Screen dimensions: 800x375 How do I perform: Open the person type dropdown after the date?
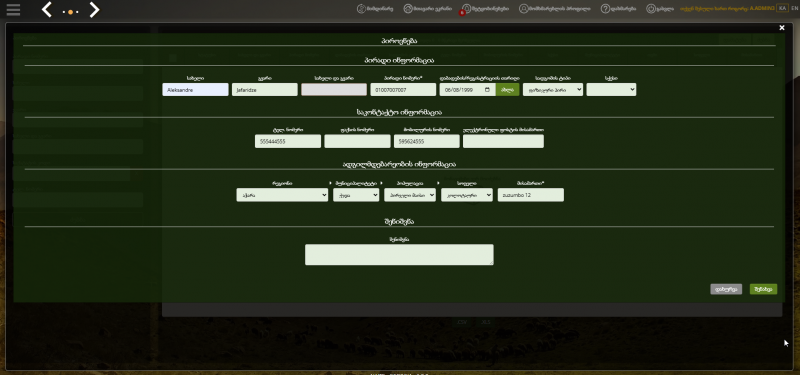pyautogui.click(x=553, y=89)
